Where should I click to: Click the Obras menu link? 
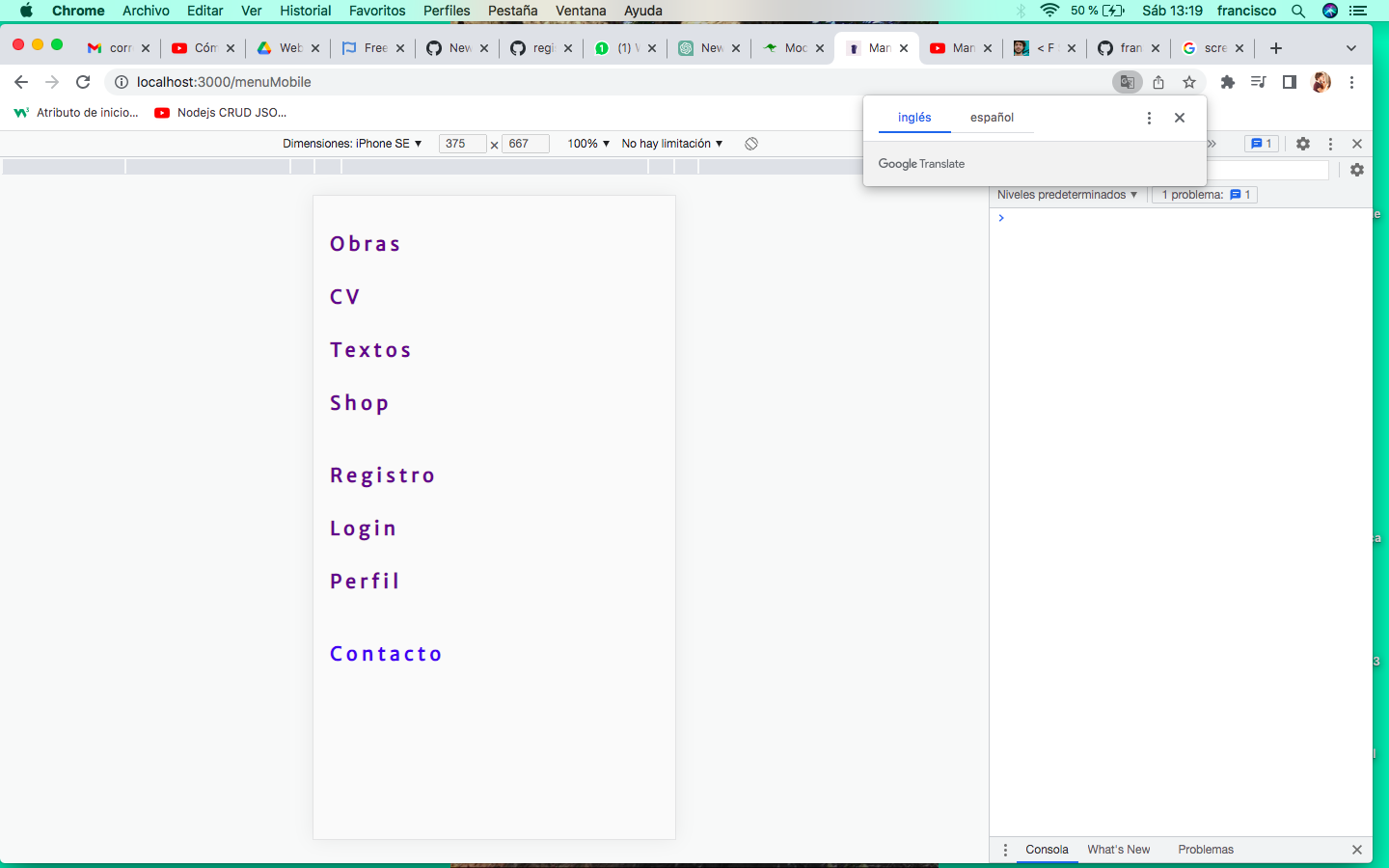click(365, 244)
